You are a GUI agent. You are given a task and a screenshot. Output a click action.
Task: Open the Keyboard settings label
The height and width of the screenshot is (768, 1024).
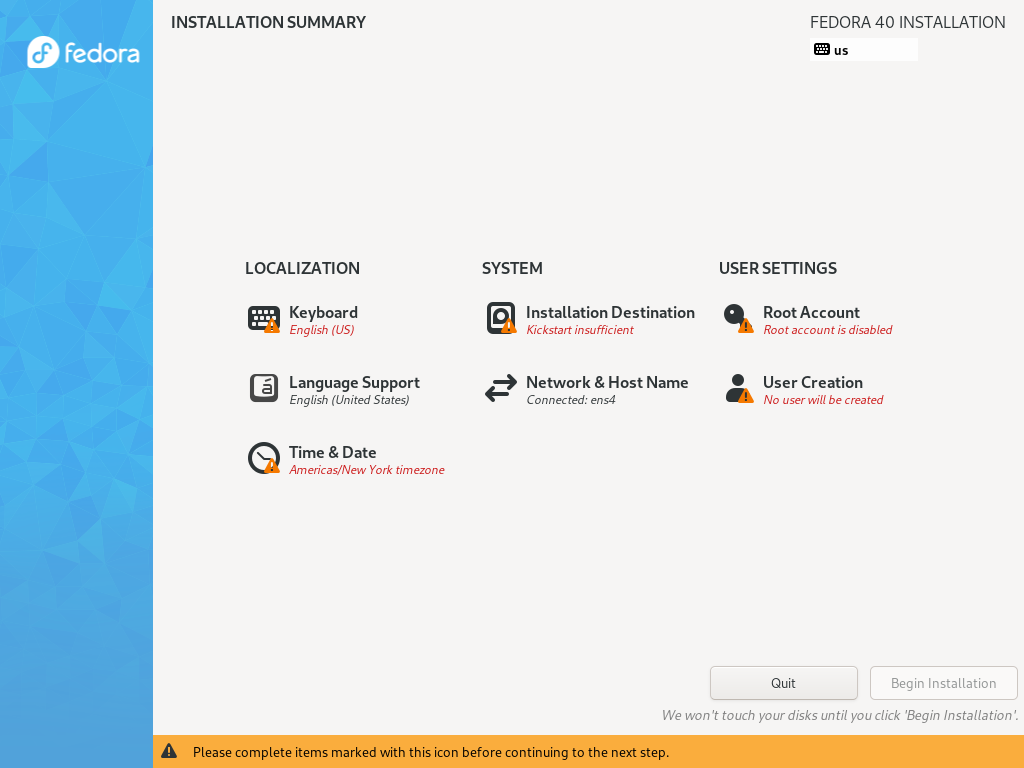323,312
